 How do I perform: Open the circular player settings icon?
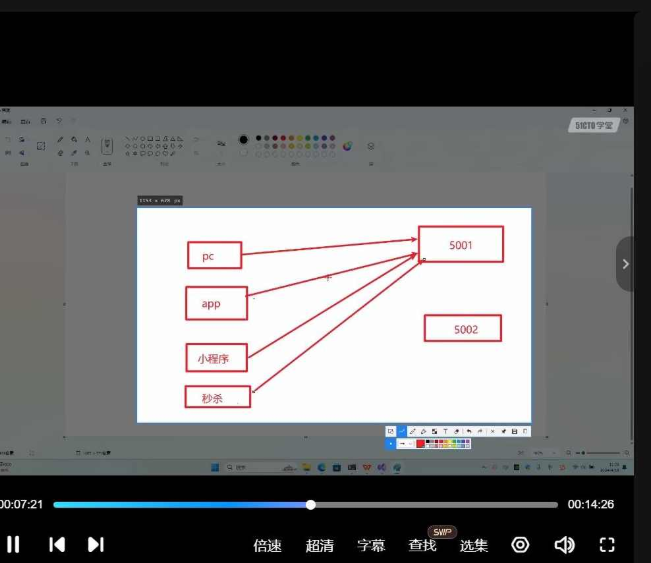tap(520, 544)
